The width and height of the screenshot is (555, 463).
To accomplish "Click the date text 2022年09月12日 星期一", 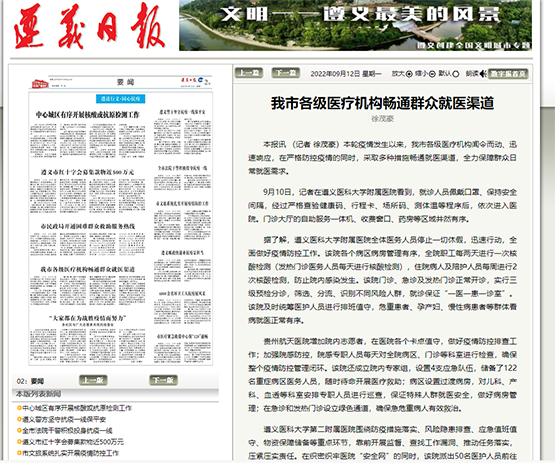I will pyautogui.click(x=346, y=74).
